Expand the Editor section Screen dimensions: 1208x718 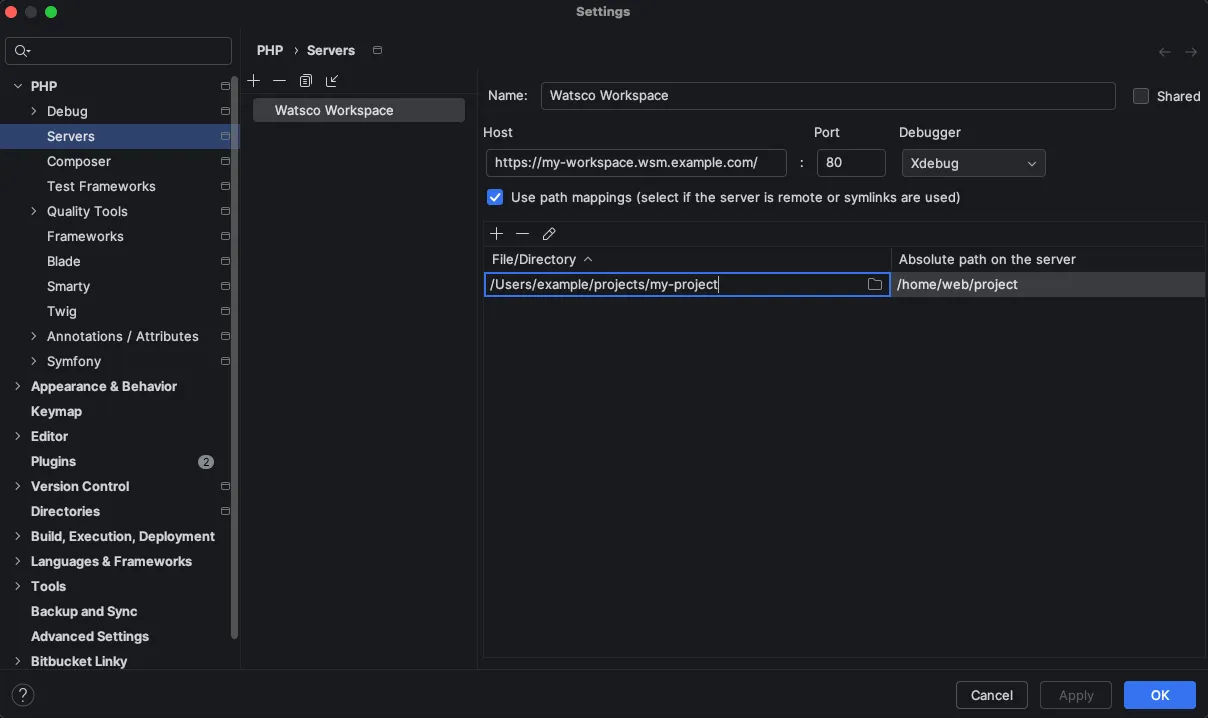18,436
